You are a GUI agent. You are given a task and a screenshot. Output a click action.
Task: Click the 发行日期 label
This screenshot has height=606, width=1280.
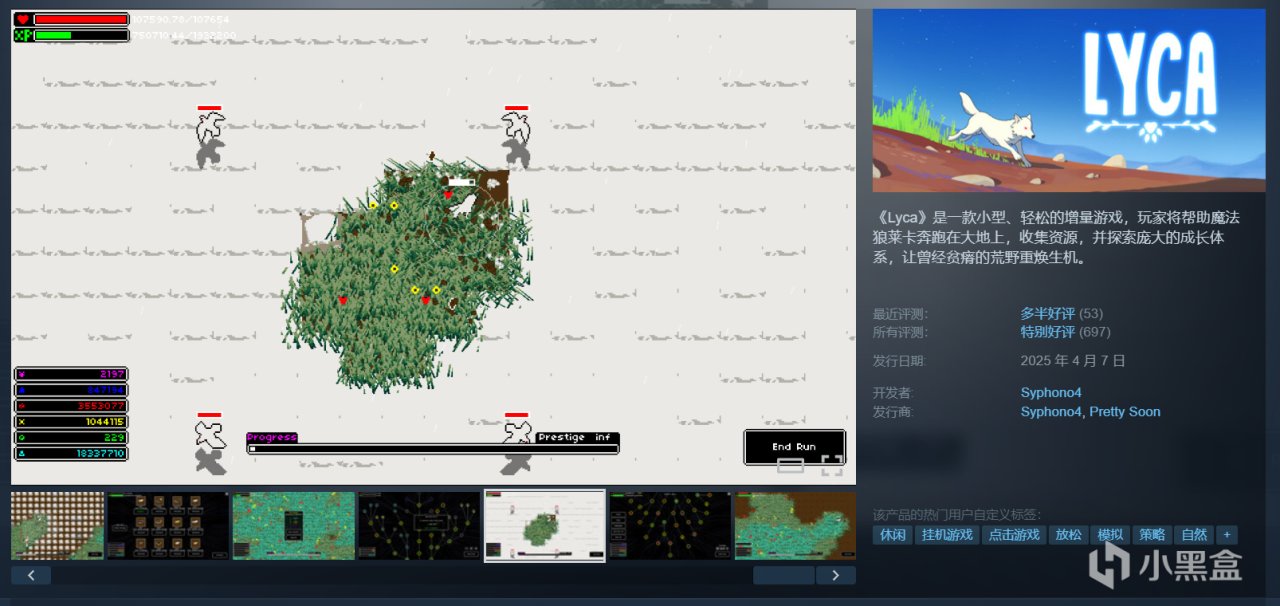click(x=899, y=361)
